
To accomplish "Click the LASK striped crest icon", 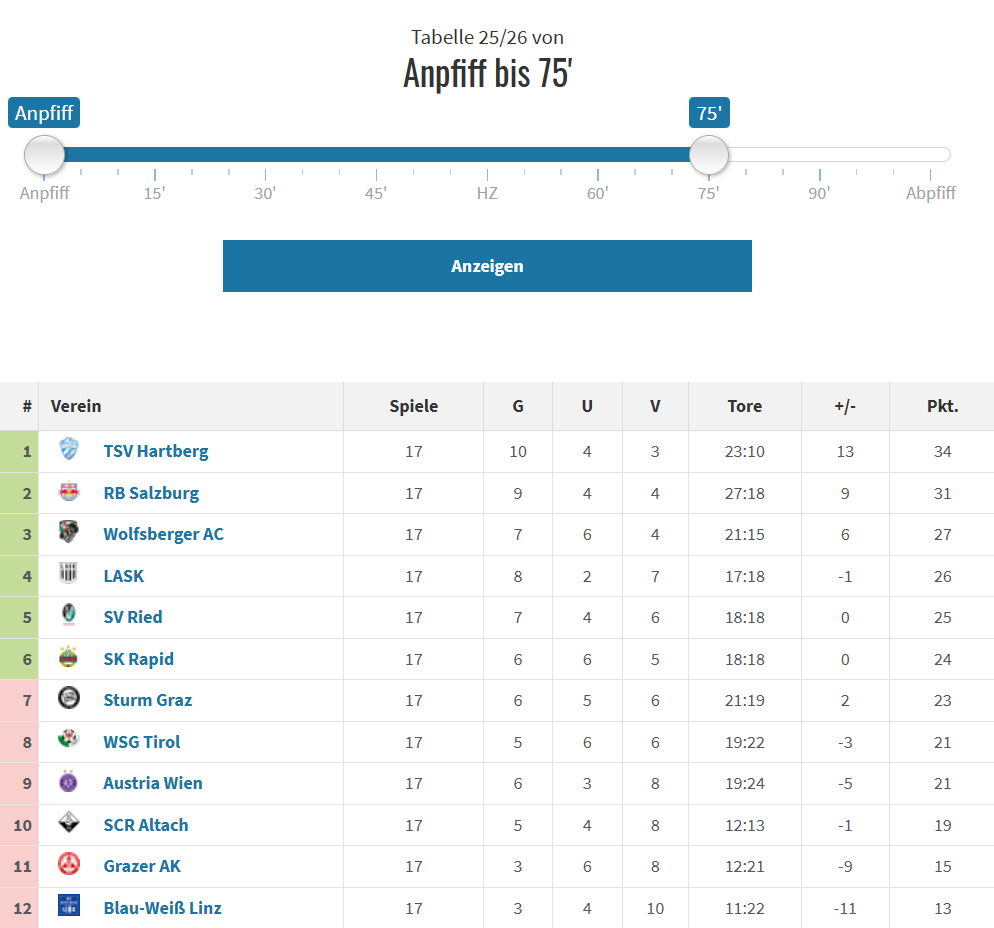I will (69, 575).
